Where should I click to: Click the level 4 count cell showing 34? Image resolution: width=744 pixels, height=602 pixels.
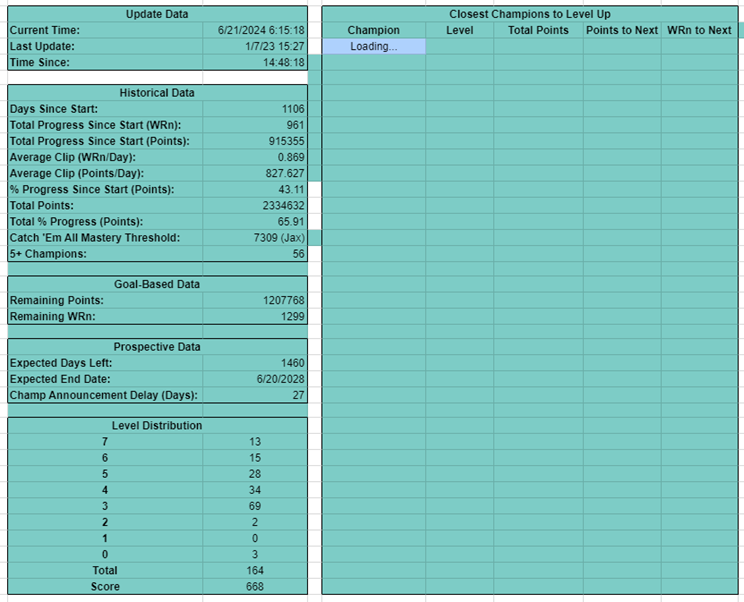click(x=255, y=490)
